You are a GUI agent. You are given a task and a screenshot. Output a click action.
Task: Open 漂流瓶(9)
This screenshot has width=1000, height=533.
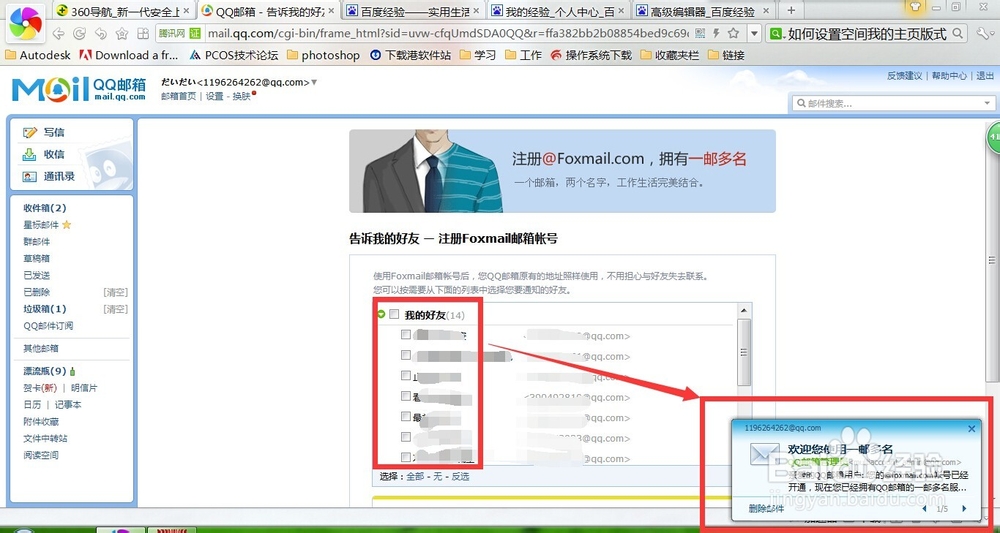tap(45, 371)
